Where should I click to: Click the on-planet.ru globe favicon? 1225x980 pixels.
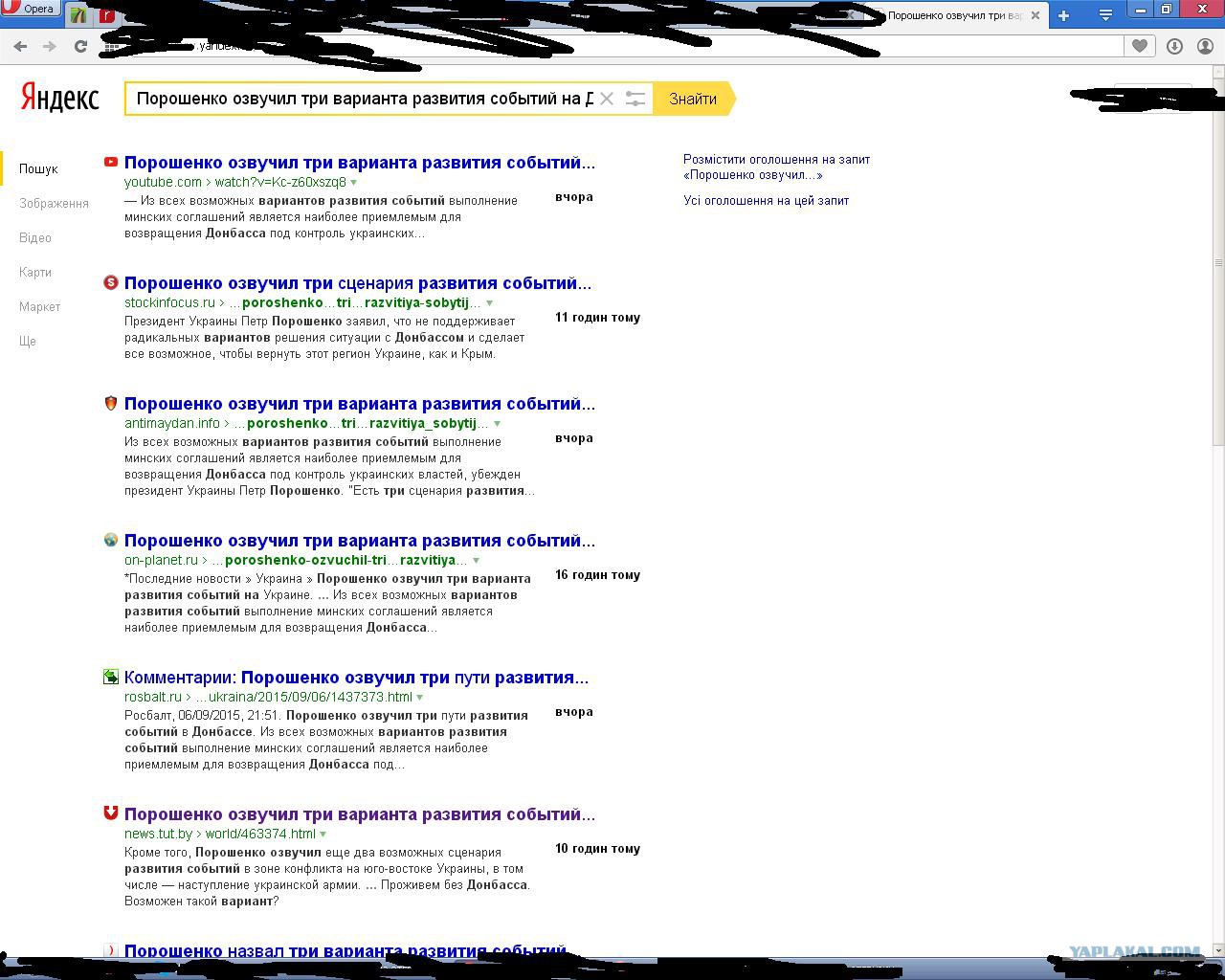click(x=111, y=540)
